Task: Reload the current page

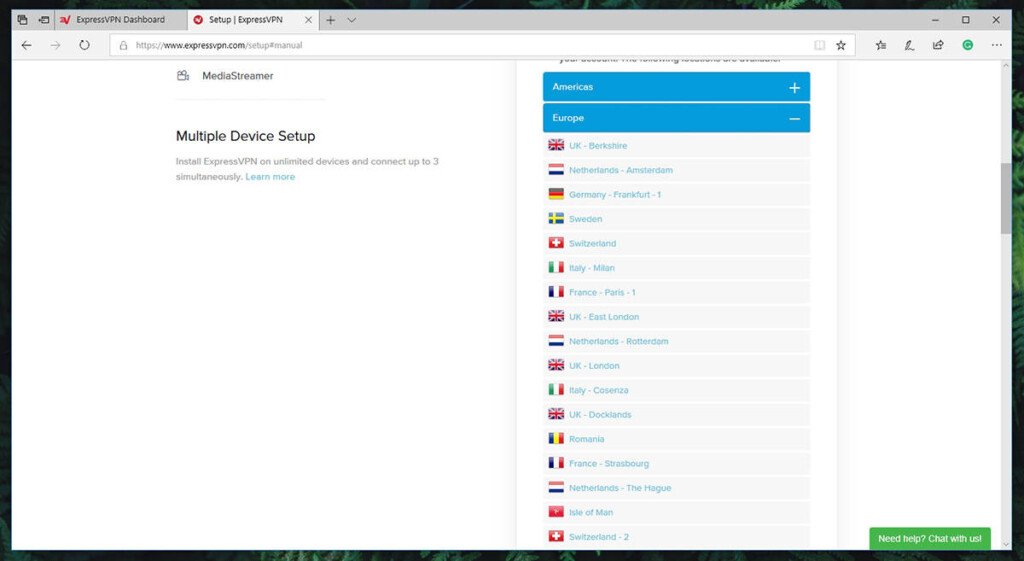Action: click(x=84, y=45)
